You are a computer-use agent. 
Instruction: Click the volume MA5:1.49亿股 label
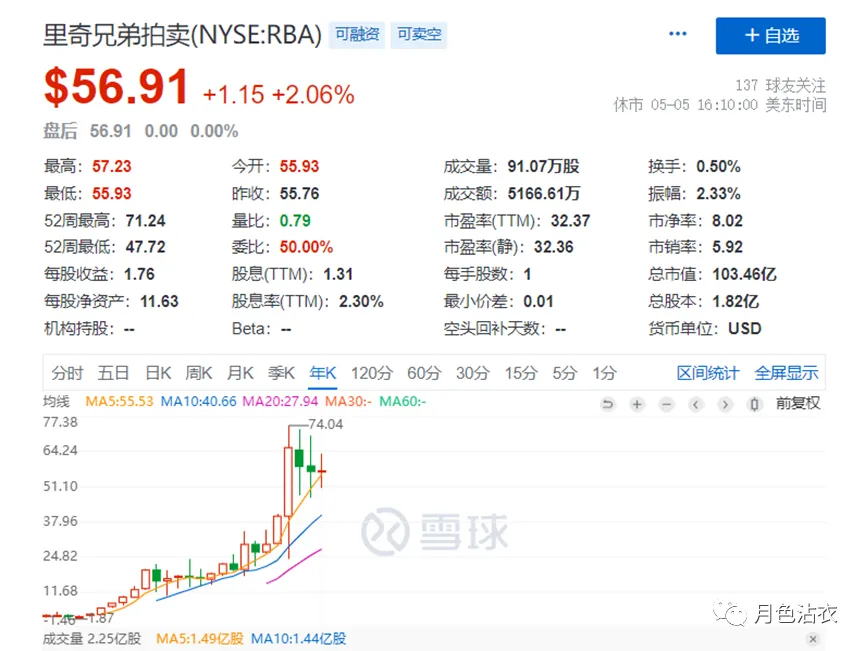(x=200, y=639)
